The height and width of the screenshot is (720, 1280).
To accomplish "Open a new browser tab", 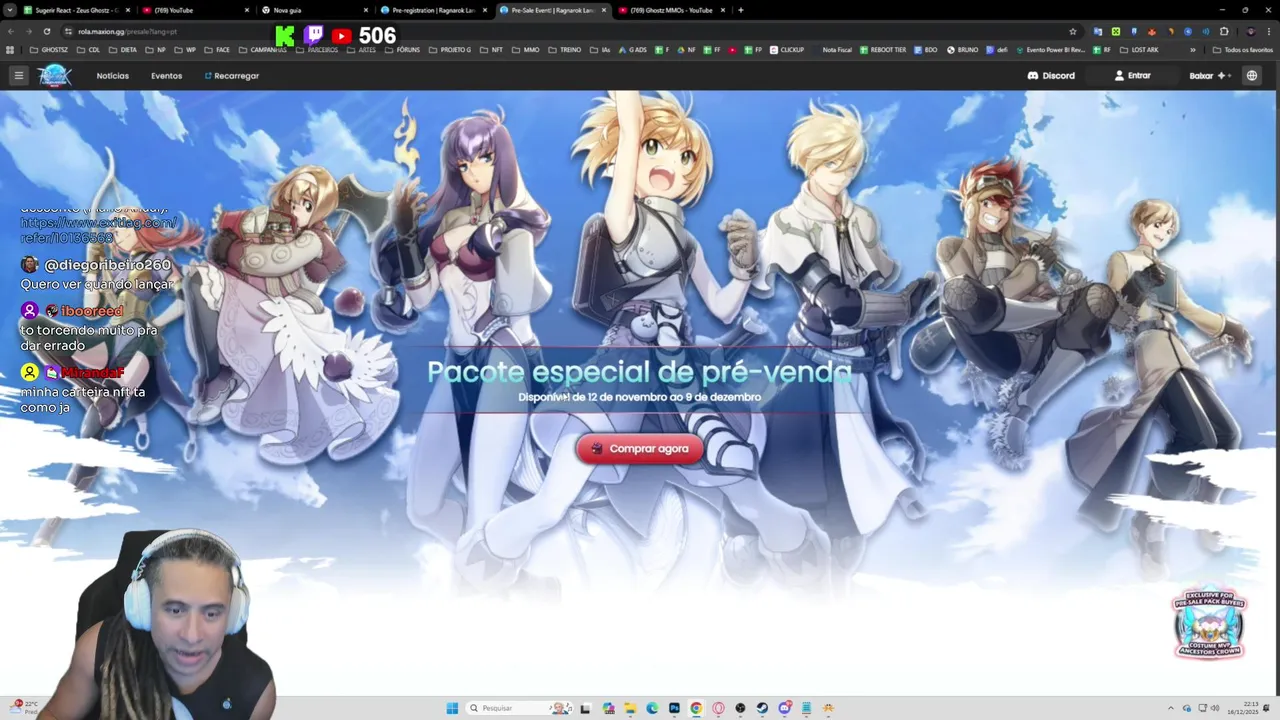I will pyautogui.click(x=740, y=10).
